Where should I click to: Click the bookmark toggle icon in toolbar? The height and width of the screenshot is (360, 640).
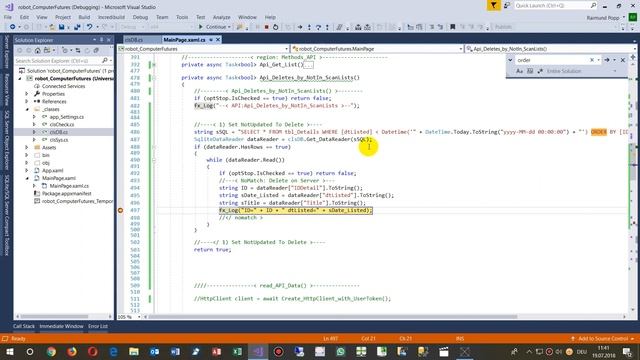click(x=452, y=27)
